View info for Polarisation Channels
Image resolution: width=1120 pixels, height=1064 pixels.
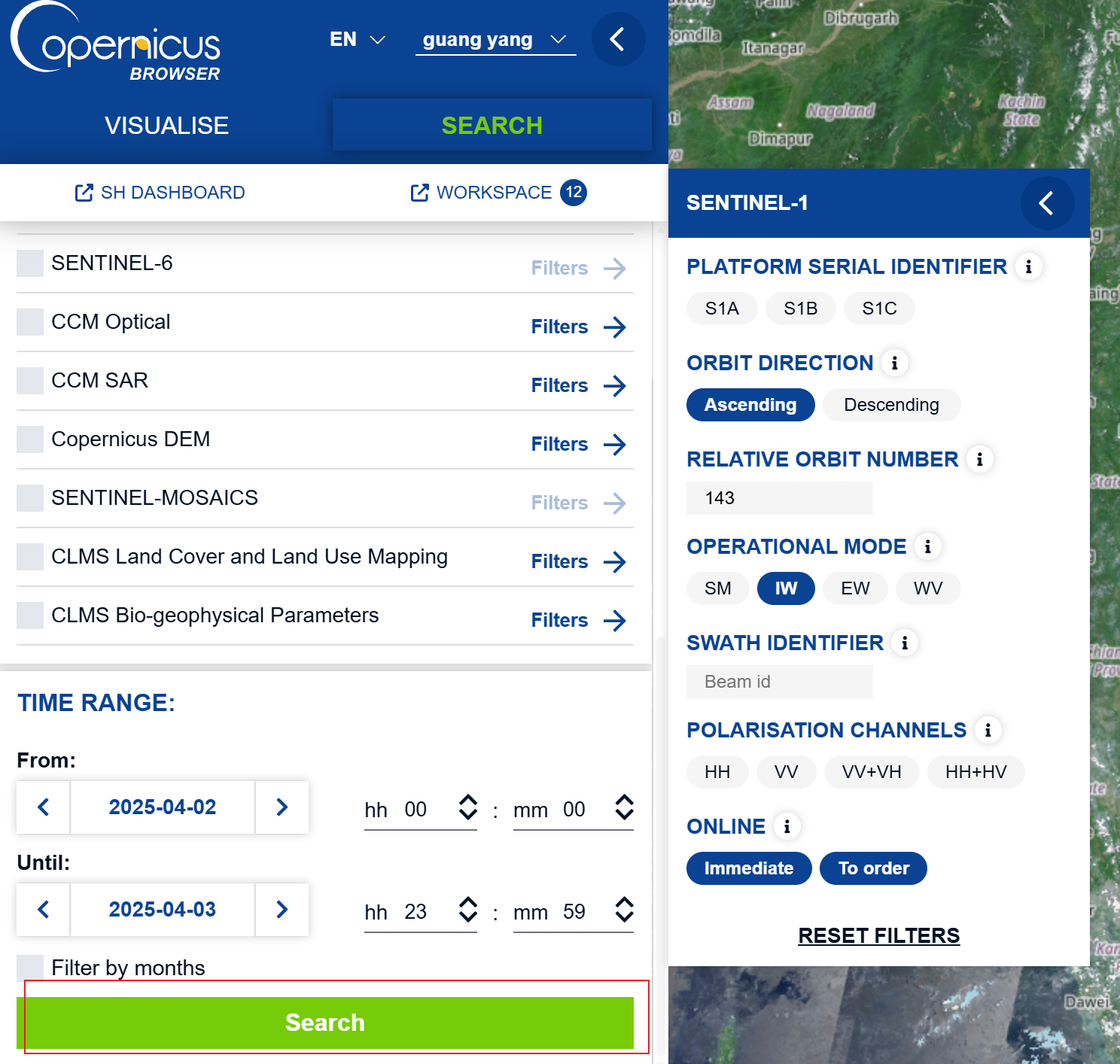[x=988, y=730]
